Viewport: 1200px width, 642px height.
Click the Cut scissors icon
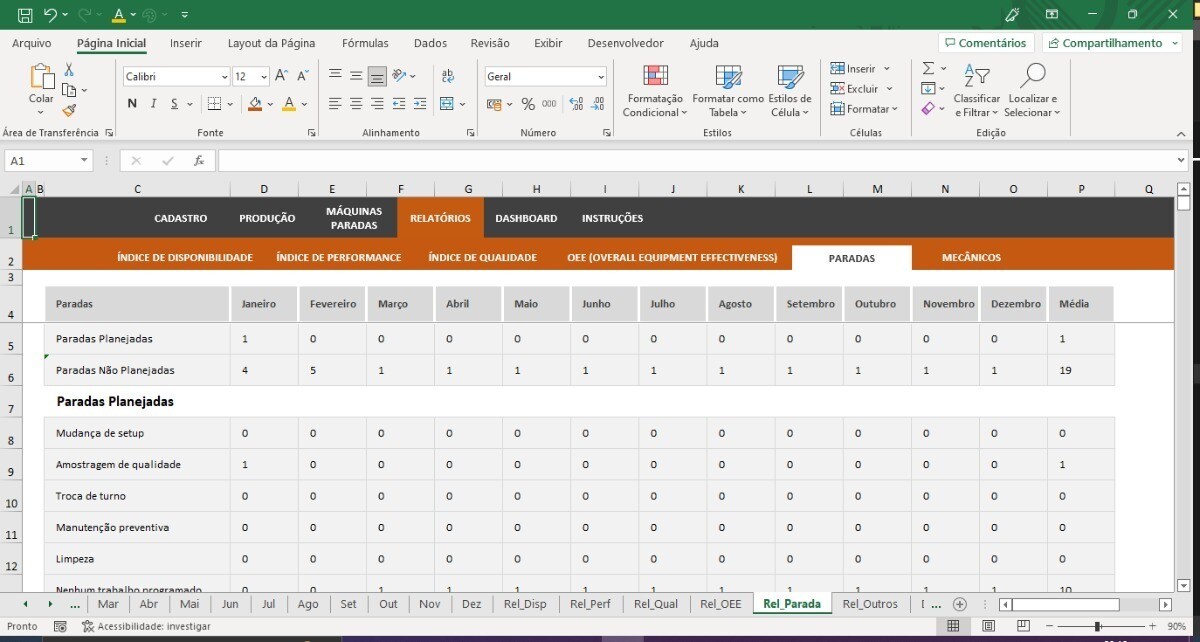[x=69, y=70]
